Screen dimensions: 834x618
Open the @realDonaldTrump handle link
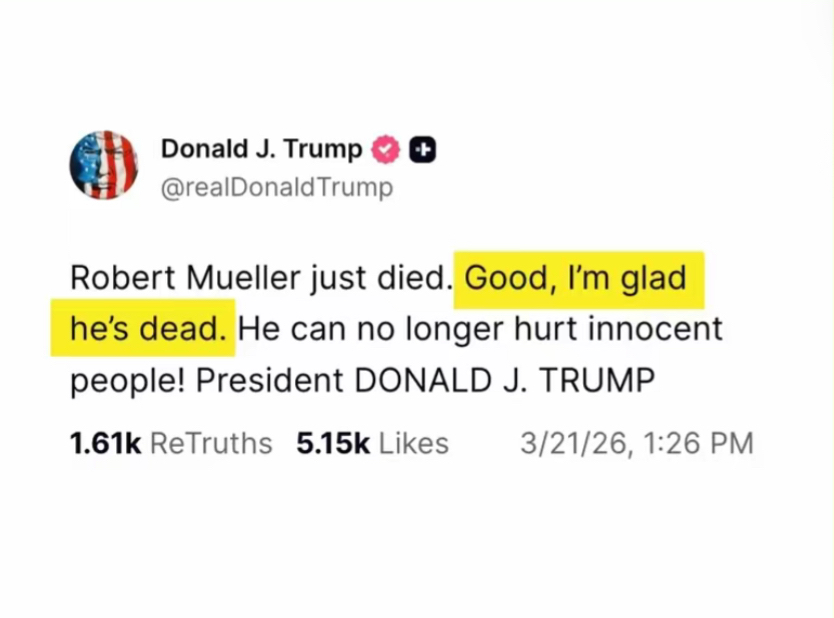tap(277, 187)
